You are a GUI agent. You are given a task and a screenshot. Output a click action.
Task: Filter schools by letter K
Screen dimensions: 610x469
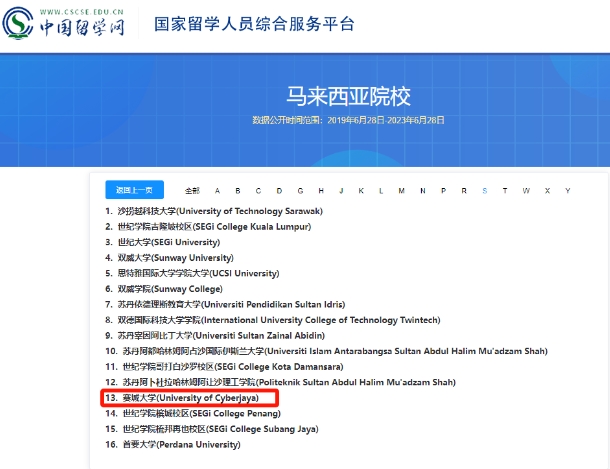tap(361, 191)
